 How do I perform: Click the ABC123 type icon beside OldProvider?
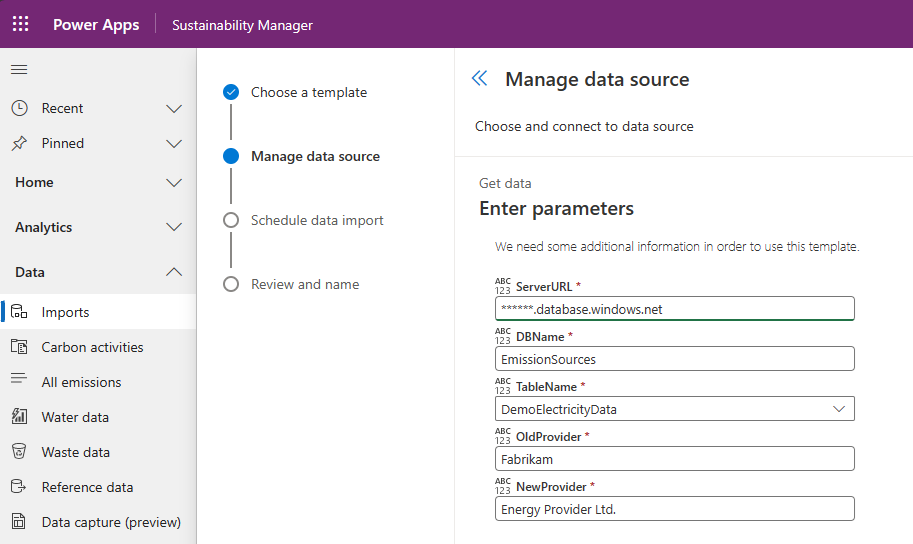pyautogui.click(x=502, y=436)
